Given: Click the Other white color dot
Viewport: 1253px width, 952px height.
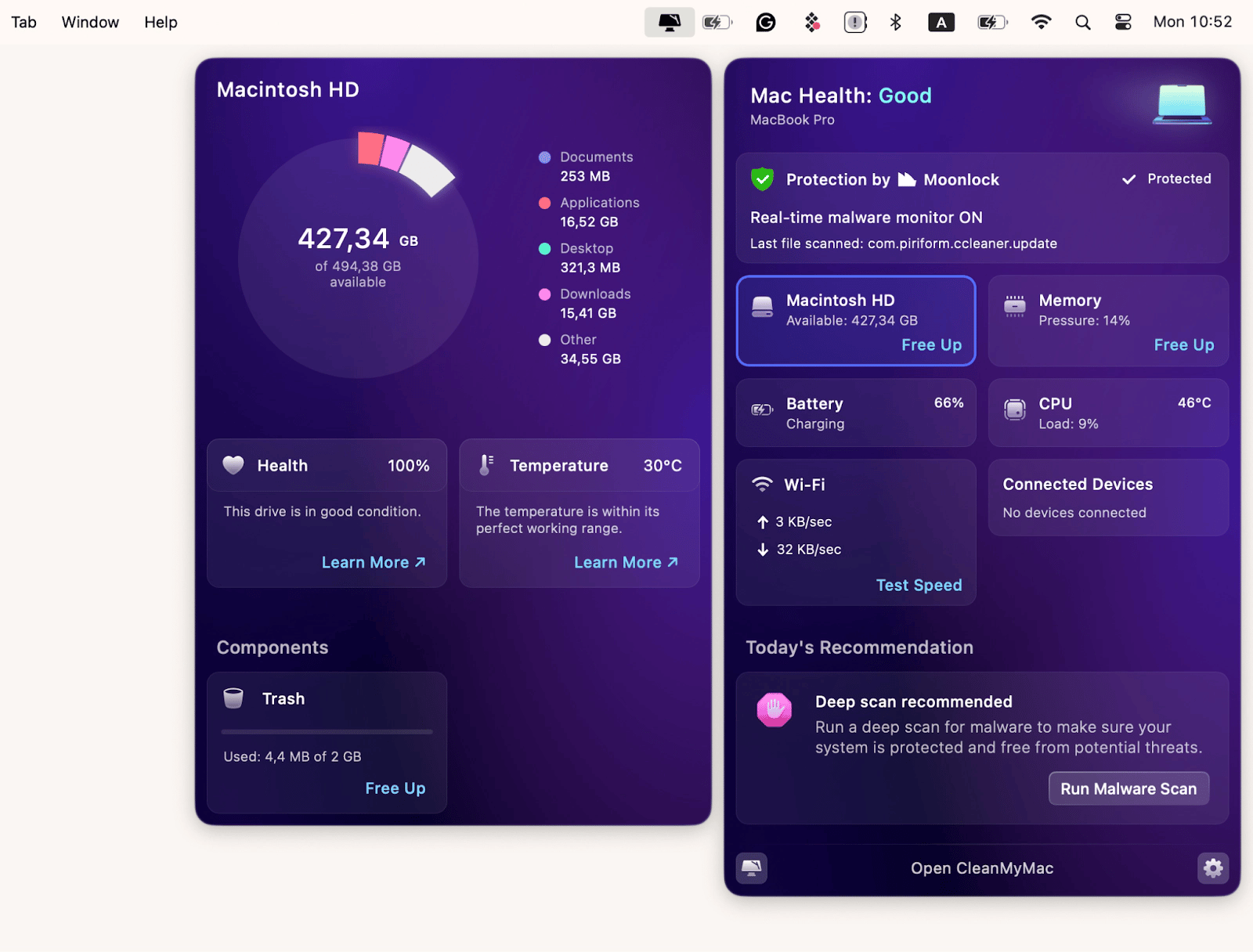Looking at the screenshot, I should (545, 340).
